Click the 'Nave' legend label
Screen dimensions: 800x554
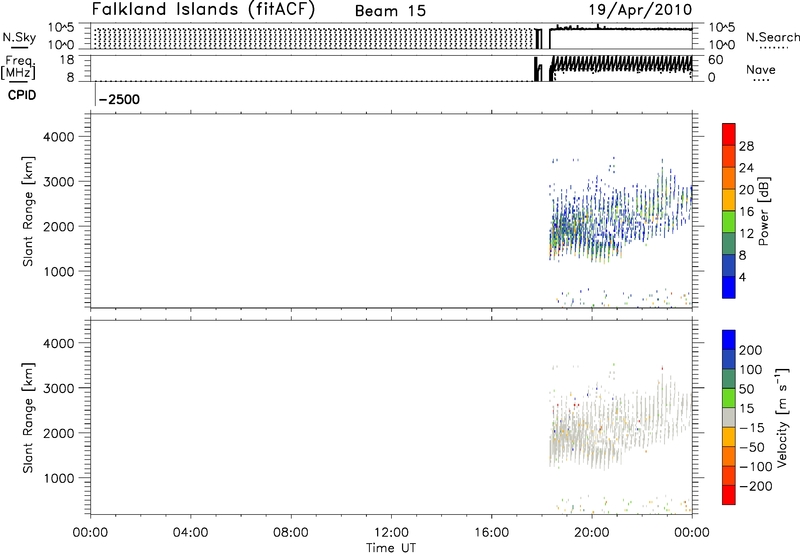tap(760, 69)
